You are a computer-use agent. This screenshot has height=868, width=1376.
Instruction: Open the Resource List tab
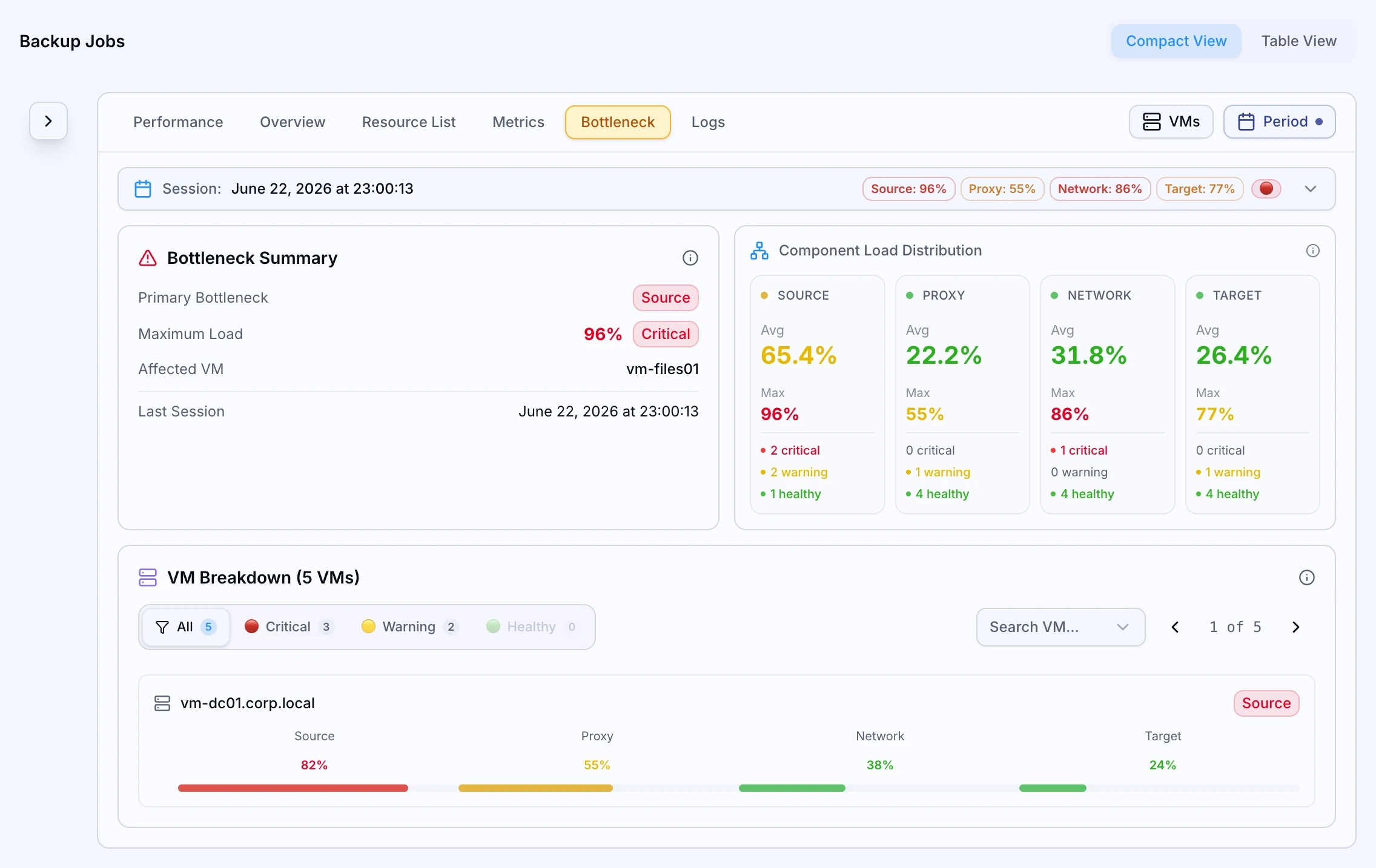pos(409,122)
